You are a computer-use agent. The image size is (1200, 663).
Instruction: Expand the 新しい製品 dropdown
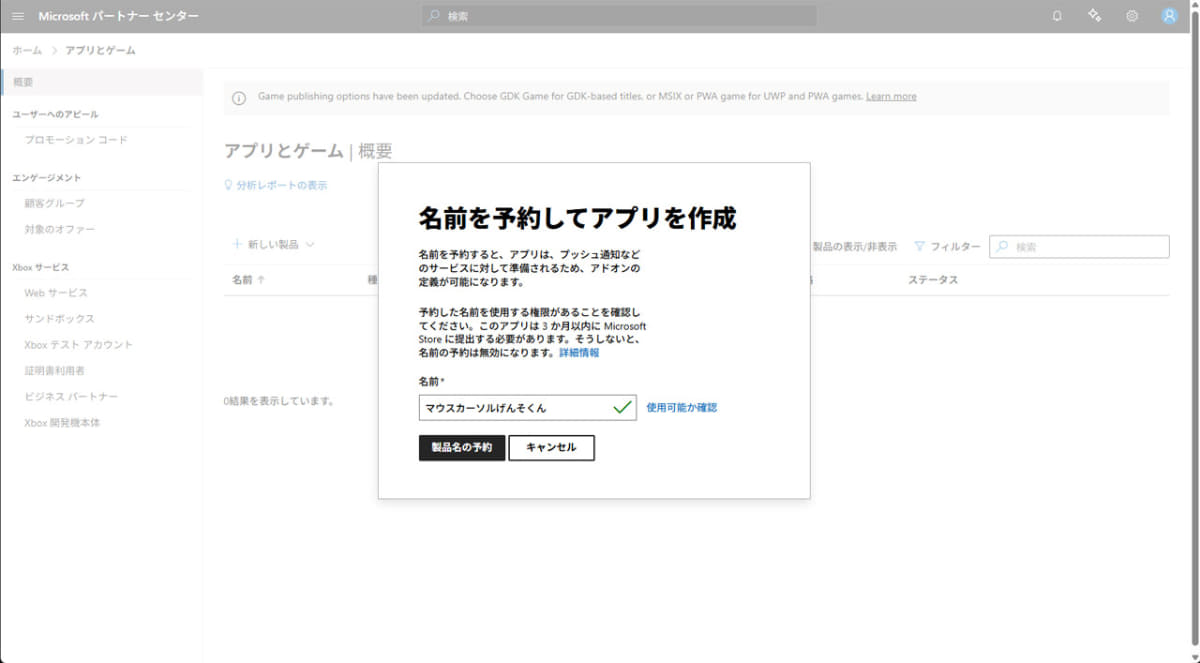[273, 245]
